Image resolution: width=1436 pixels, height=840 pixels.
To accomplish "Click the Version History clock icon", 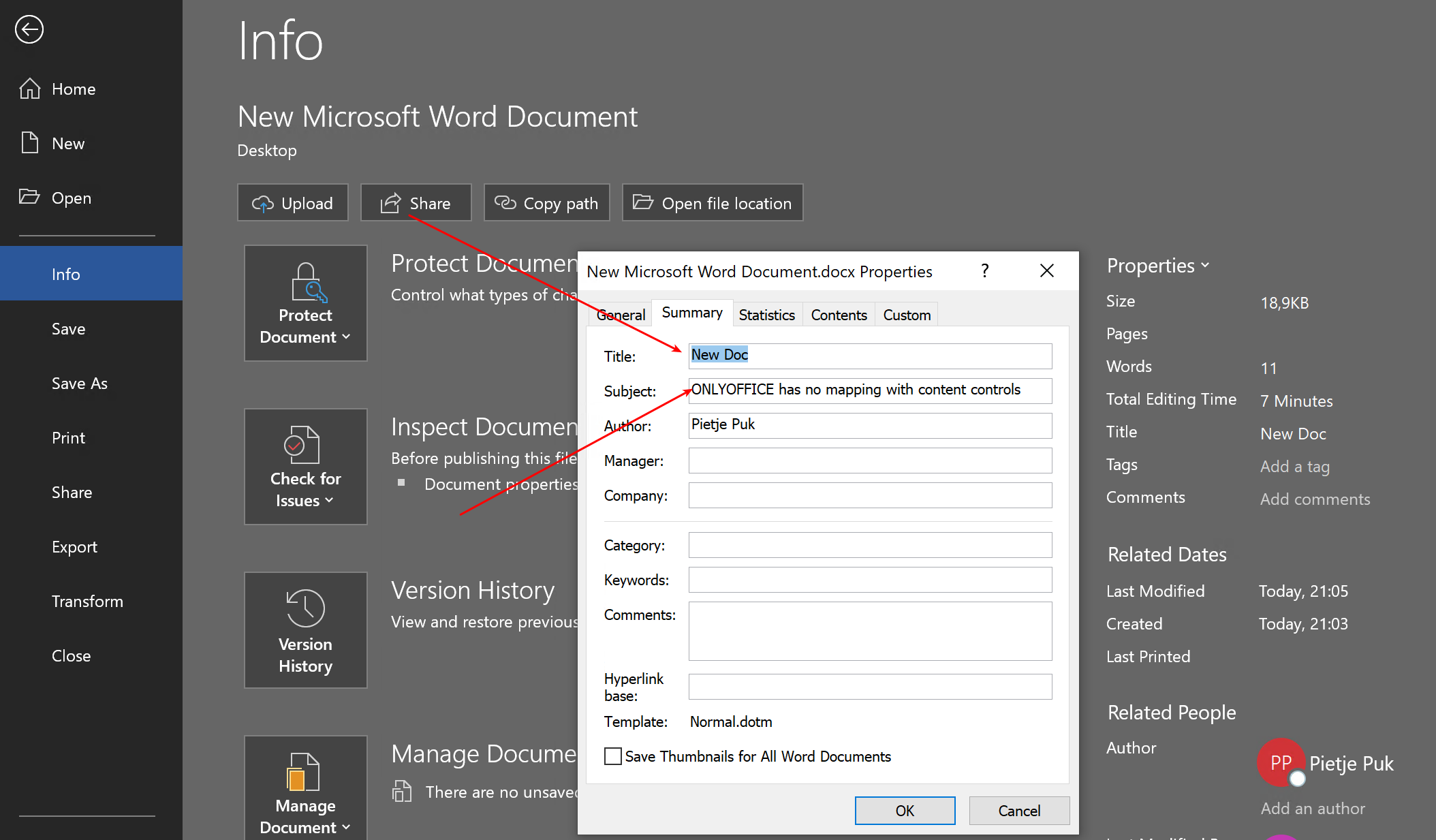I will (305, 607).
